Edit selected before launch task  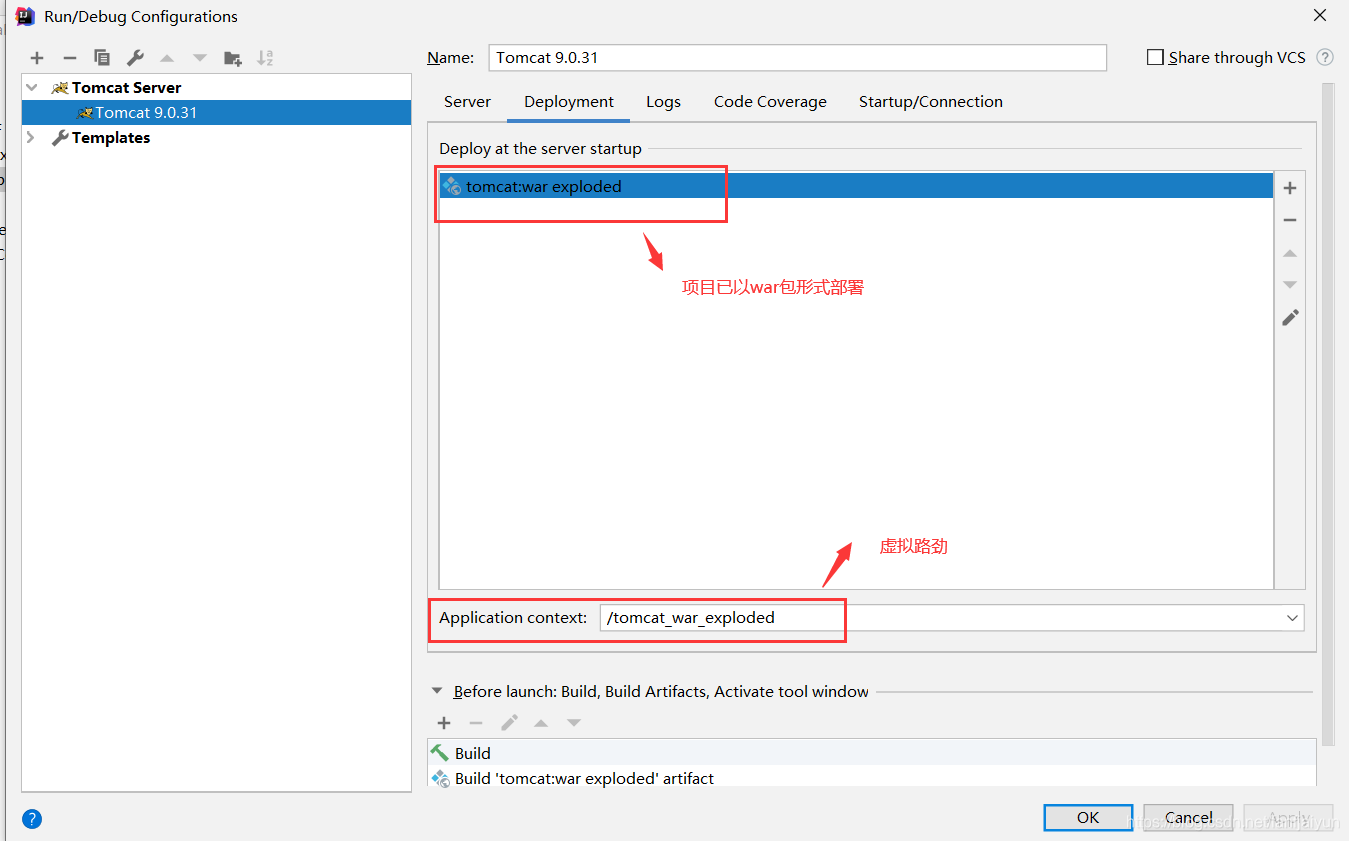click(x=509, y=723)
